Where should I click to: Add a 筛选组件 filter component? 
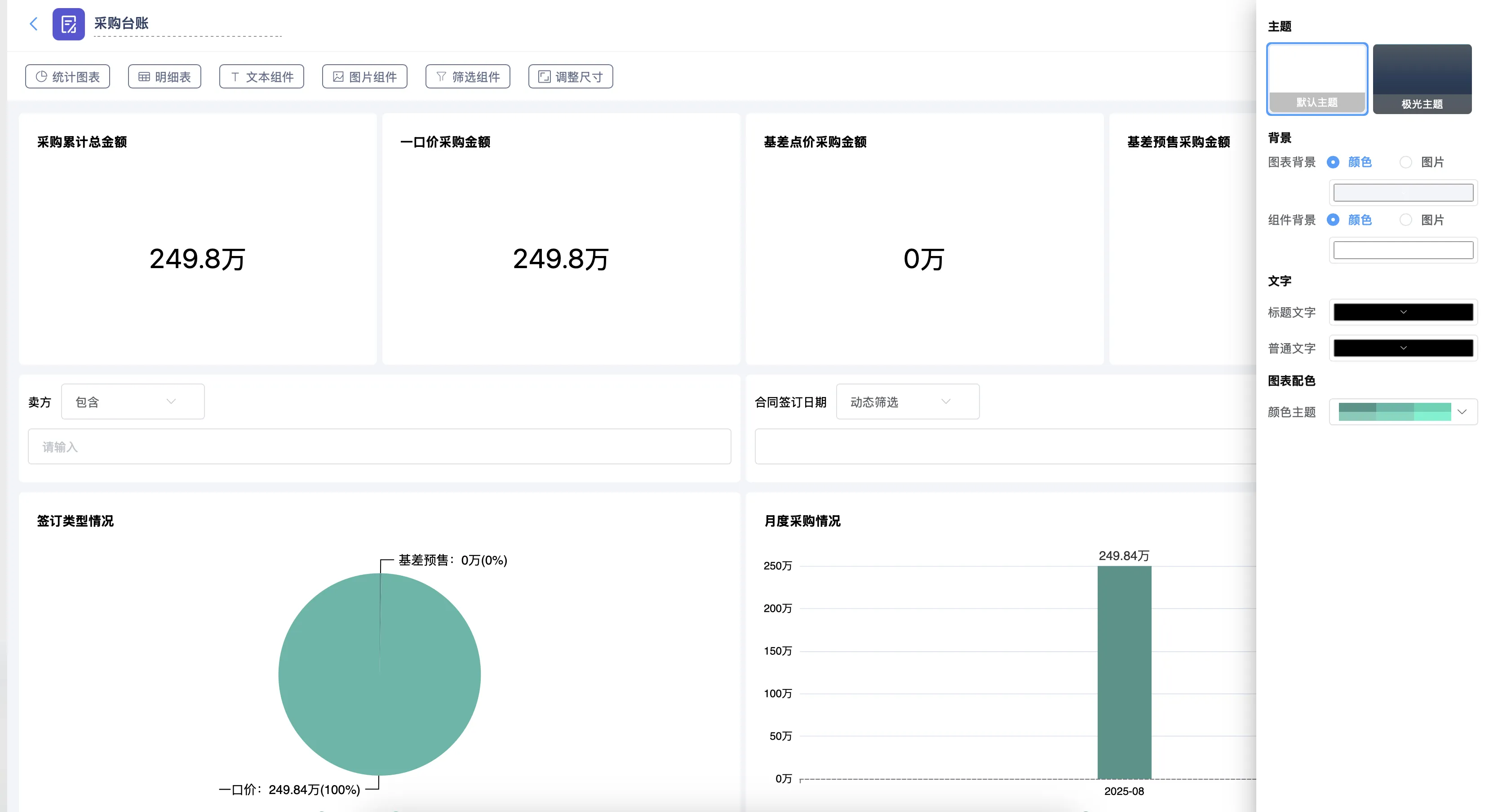(x=468, y=77)
